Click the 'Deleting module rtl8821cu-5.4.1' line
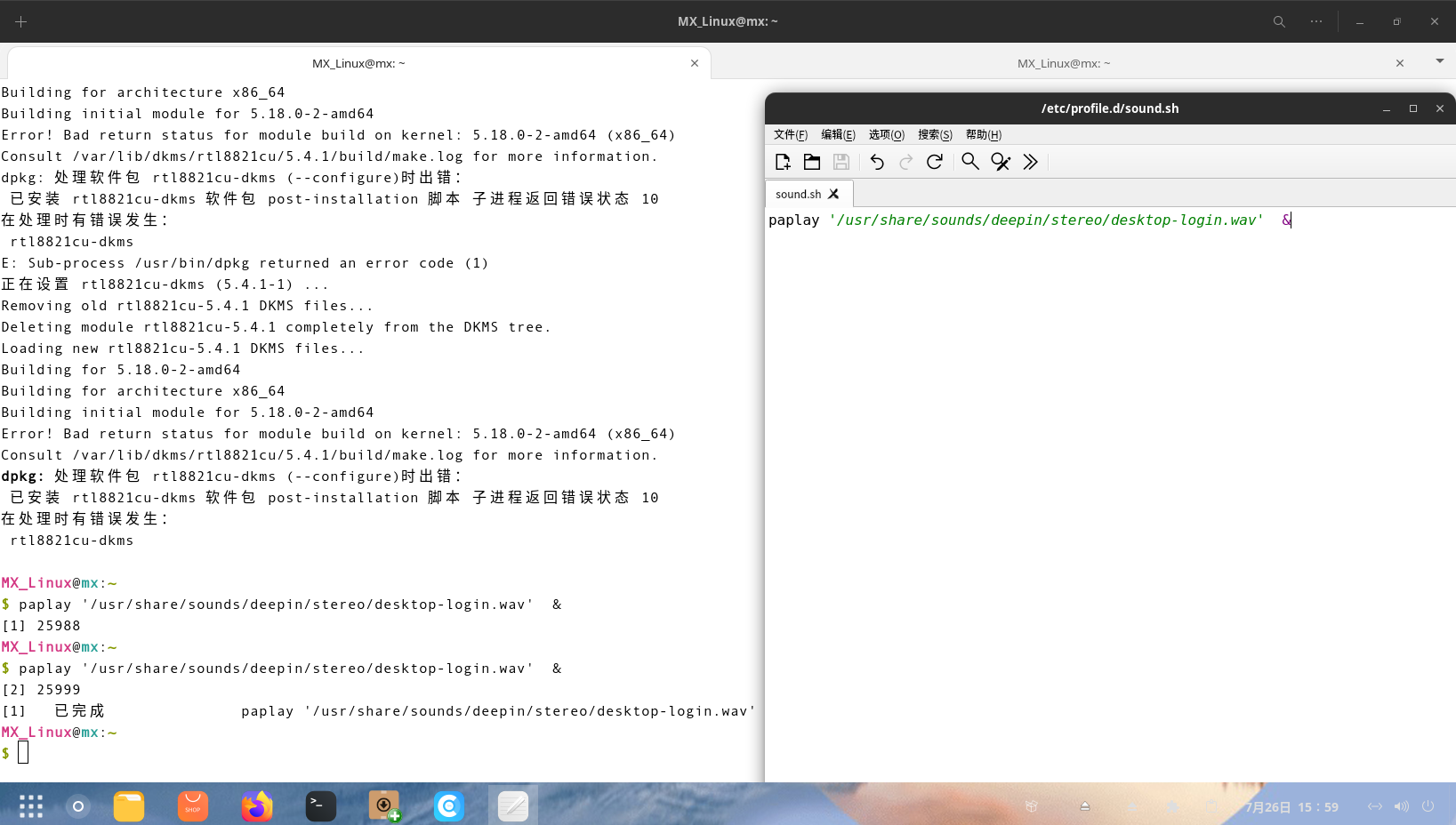 (277, 327)
